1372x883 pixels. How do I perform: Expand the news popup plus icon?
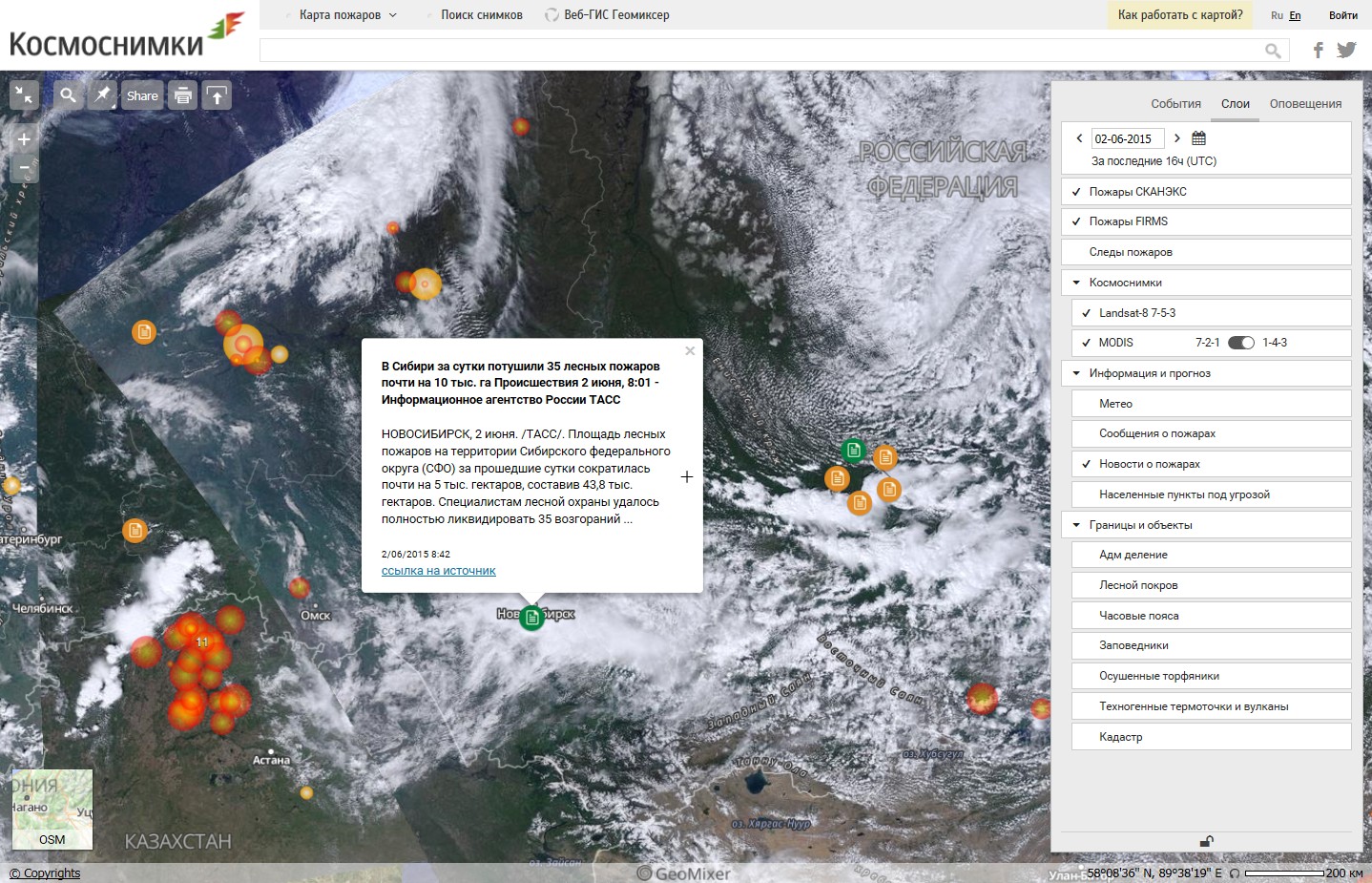click(x=687, y=476)
